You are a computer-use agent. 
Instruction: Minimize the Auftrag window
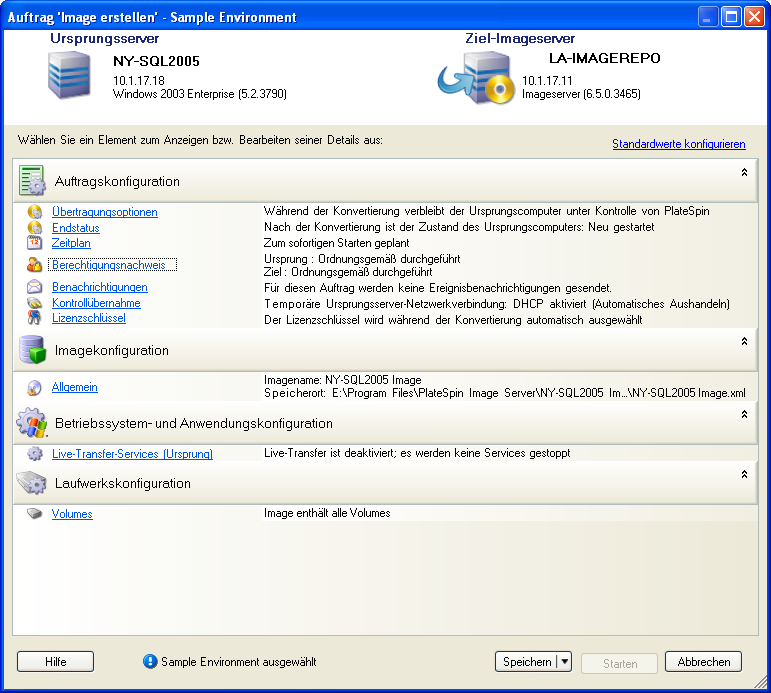click(x=708, y=17)
